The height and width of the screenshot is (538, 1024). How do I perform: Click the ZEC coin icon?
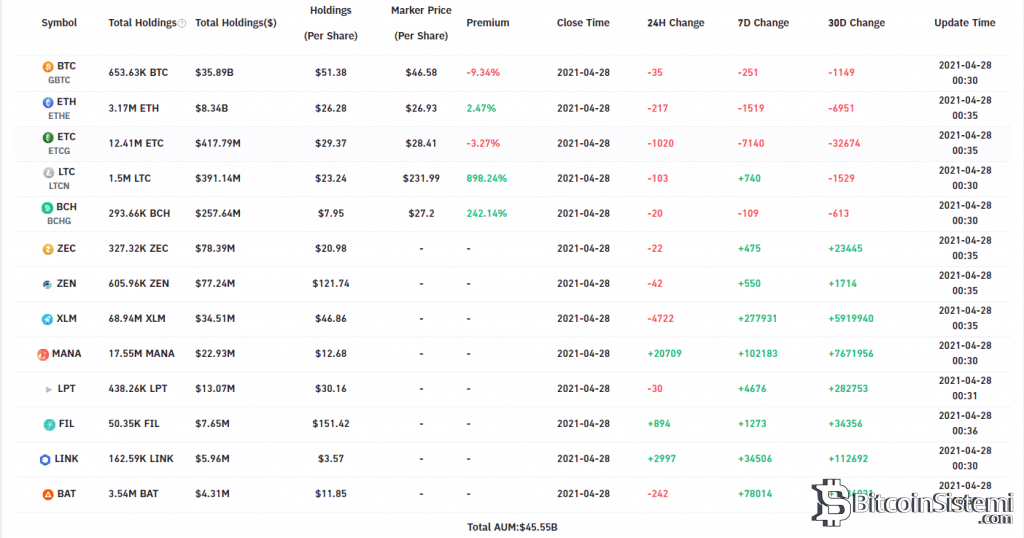coord(47,248)
